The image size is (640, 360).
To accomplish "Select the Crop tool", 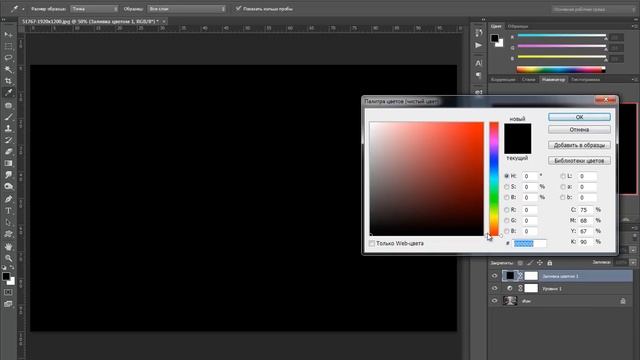I will coord(8,81).
